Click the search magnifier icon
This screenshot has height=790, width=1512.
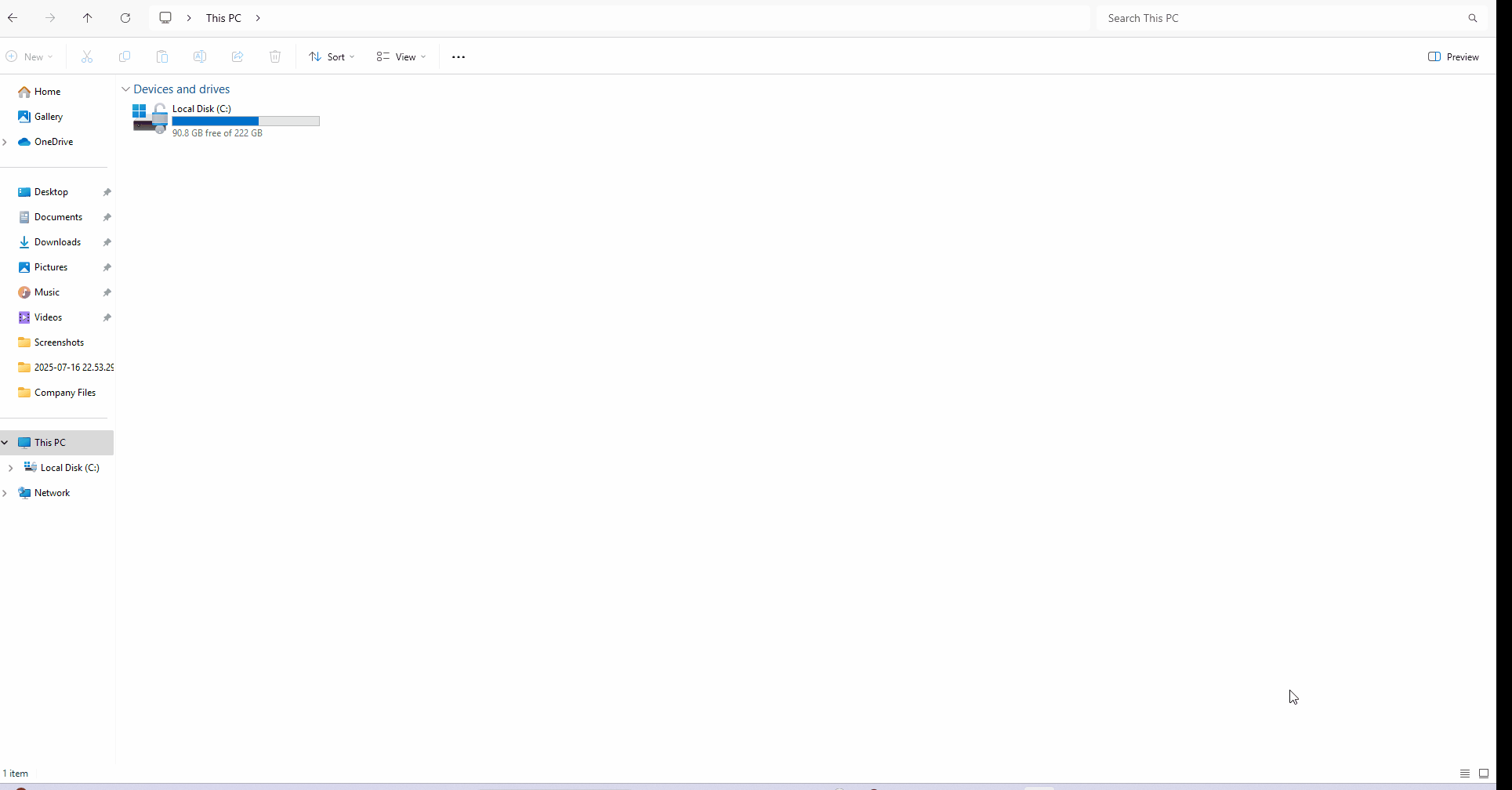click(1472, 18)
